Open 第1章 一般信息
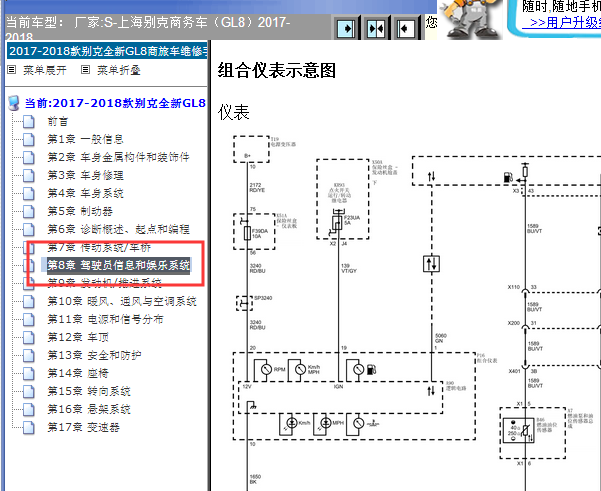The height and width of the screenshot is (491, 601). (x=85, y=139)
